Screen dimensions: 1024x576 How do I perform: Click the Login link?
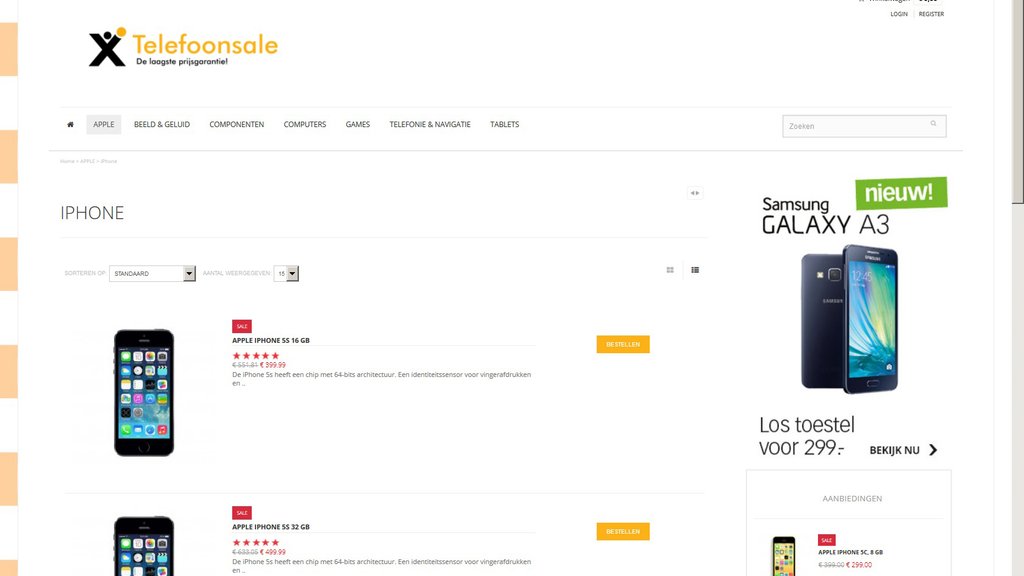tap(899, 14)
